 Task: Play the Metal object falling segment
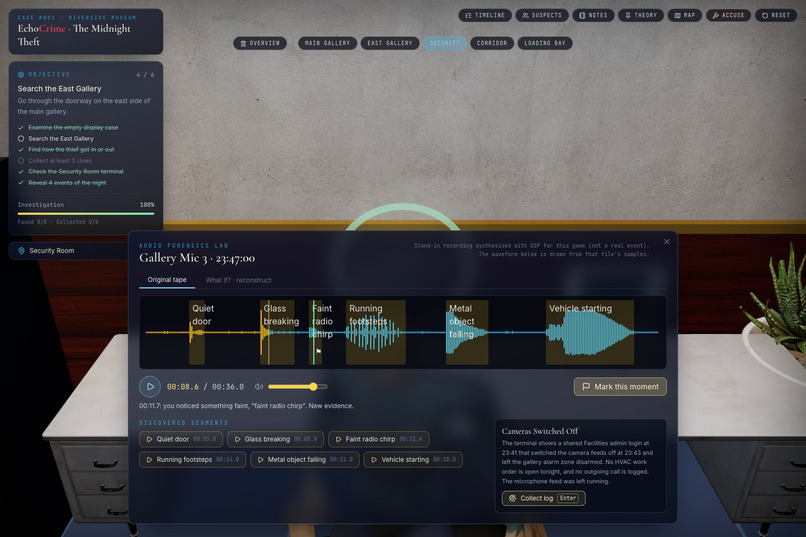click(x=305, y=459)
